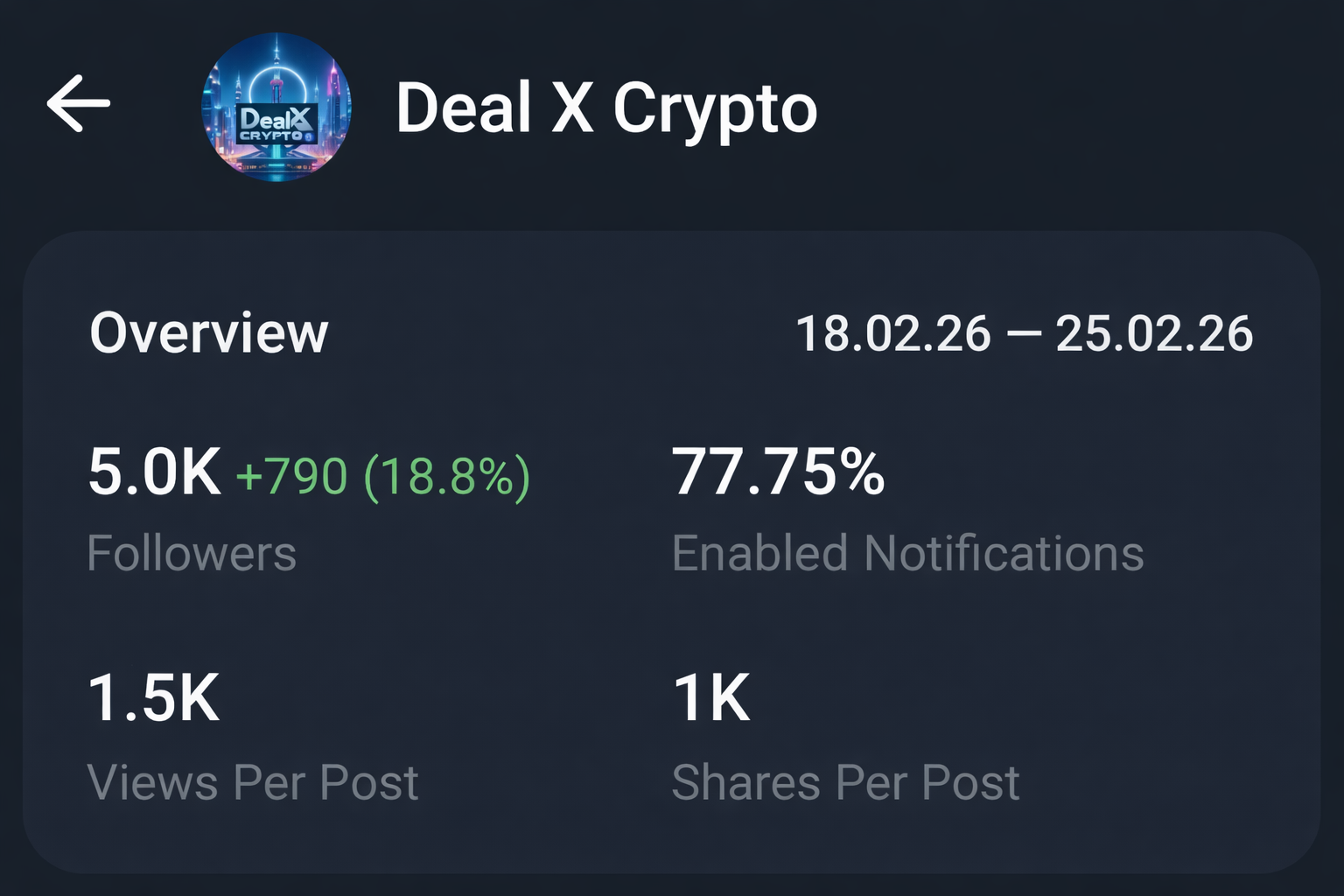The height and width of the screenshot is (896, 1344).
Task: Select the start date 18.02.26
Action: (892, 332)
